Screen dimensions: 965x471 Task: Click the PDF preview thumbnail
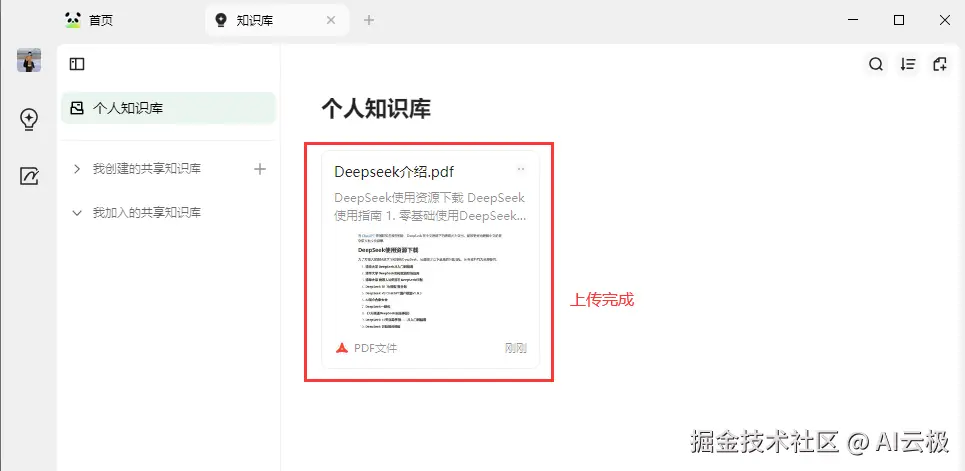pos(431,282)
